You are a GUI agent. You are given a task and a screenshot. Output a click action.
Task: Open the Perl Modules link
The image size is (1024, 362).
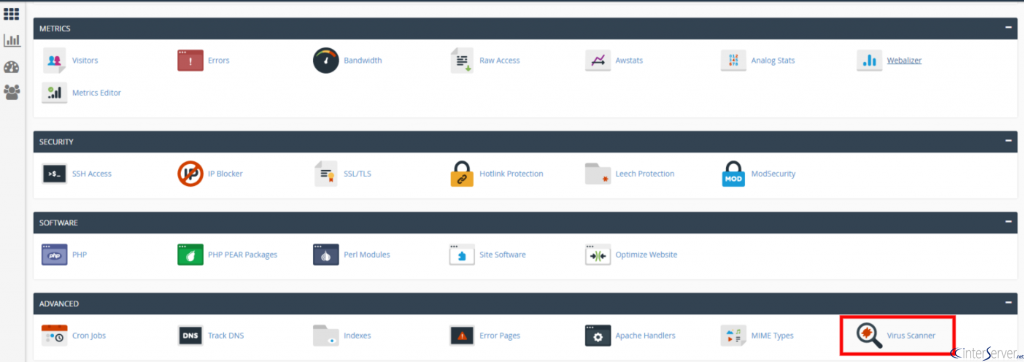click(367, 255)
